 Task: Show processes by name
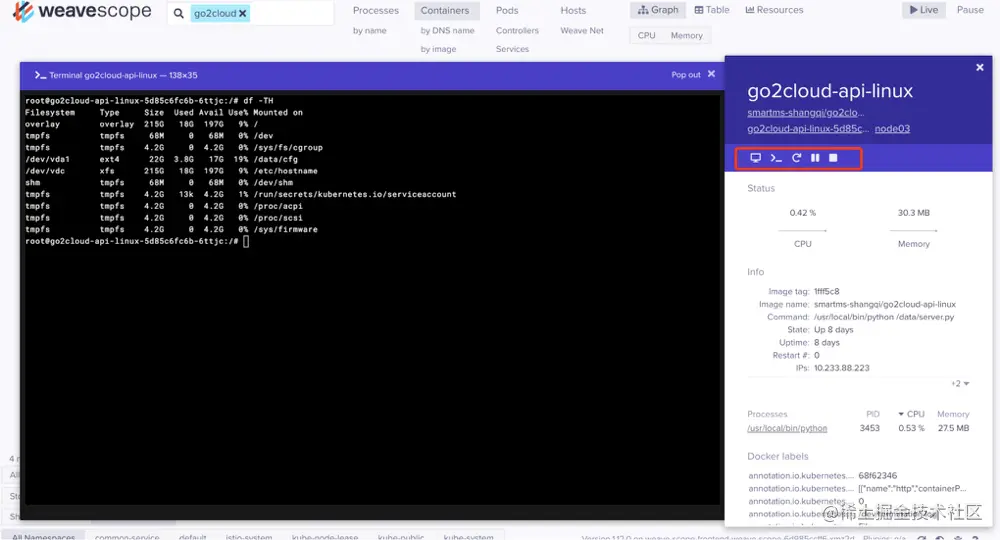tap(369, 31)
